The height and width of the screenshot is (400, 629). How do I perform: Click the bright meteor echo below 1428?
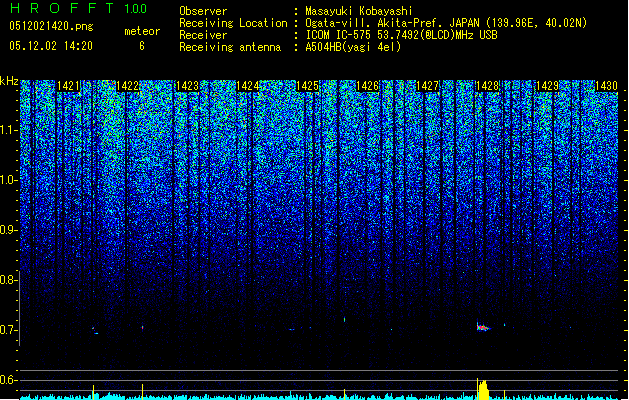[483, 327]
